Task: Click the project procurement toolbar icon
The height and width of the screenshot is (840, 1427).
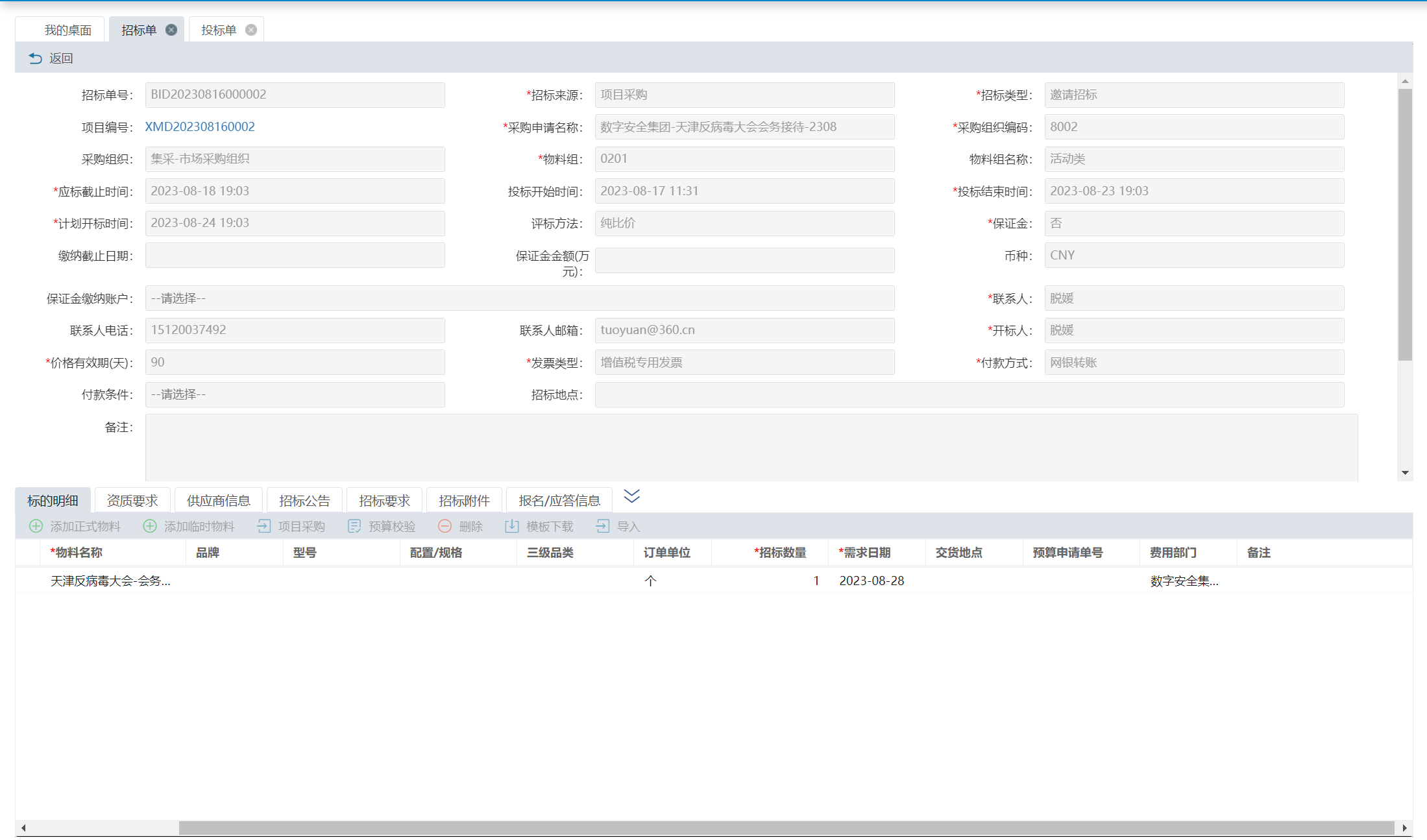Action: [x=264, y=526]
